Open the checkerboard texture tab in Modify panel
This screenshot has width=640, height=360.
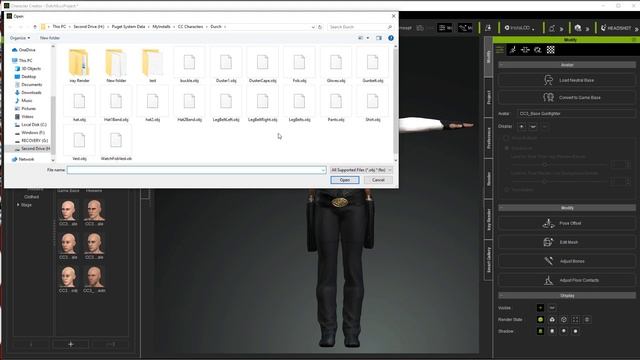tap(551, 50)
